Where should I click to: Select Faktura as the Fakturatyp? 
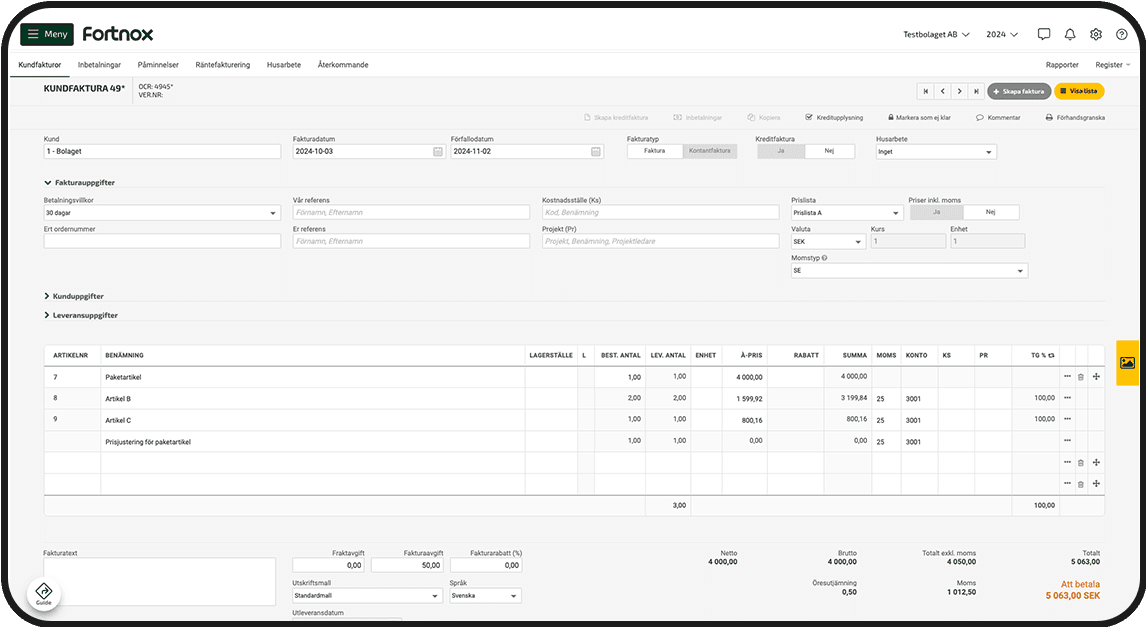coord(654,152)
